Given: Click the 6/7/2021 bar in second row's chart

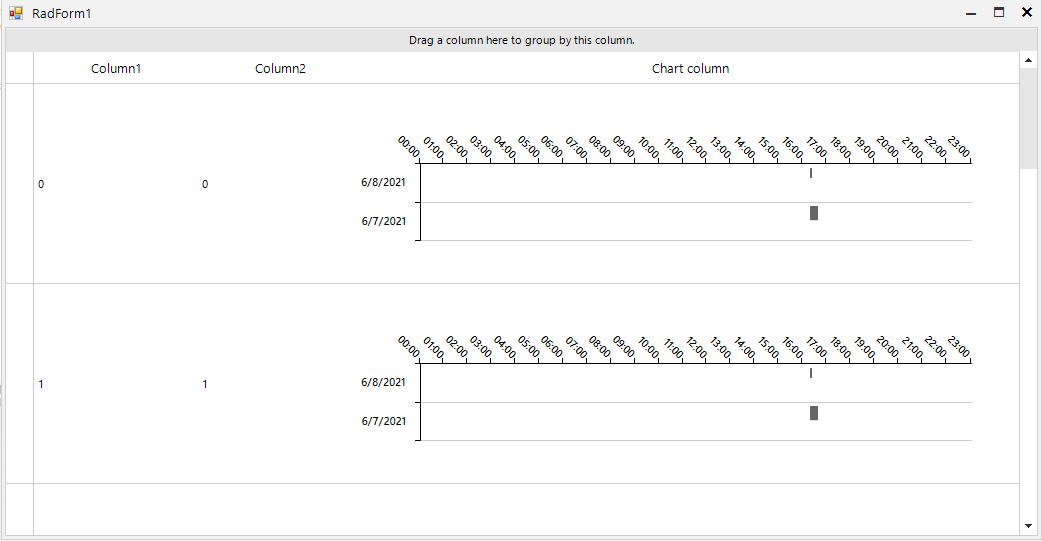Looking at the screenshot, I should 814,413.
